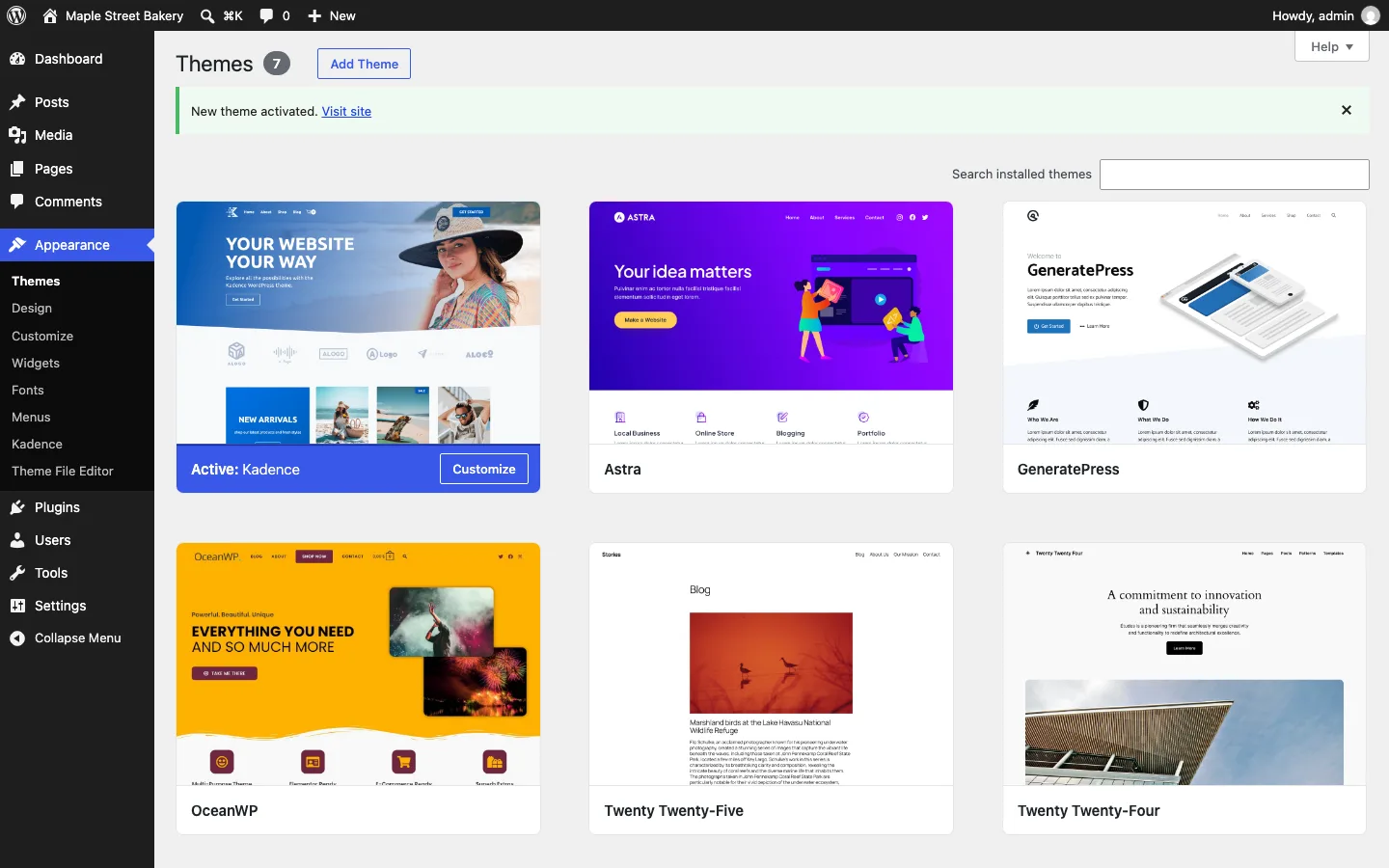Click the WordPress logo icon
Image resolution: width=1389 pixels, height=868 pixels.
click(x=16, y=15)
